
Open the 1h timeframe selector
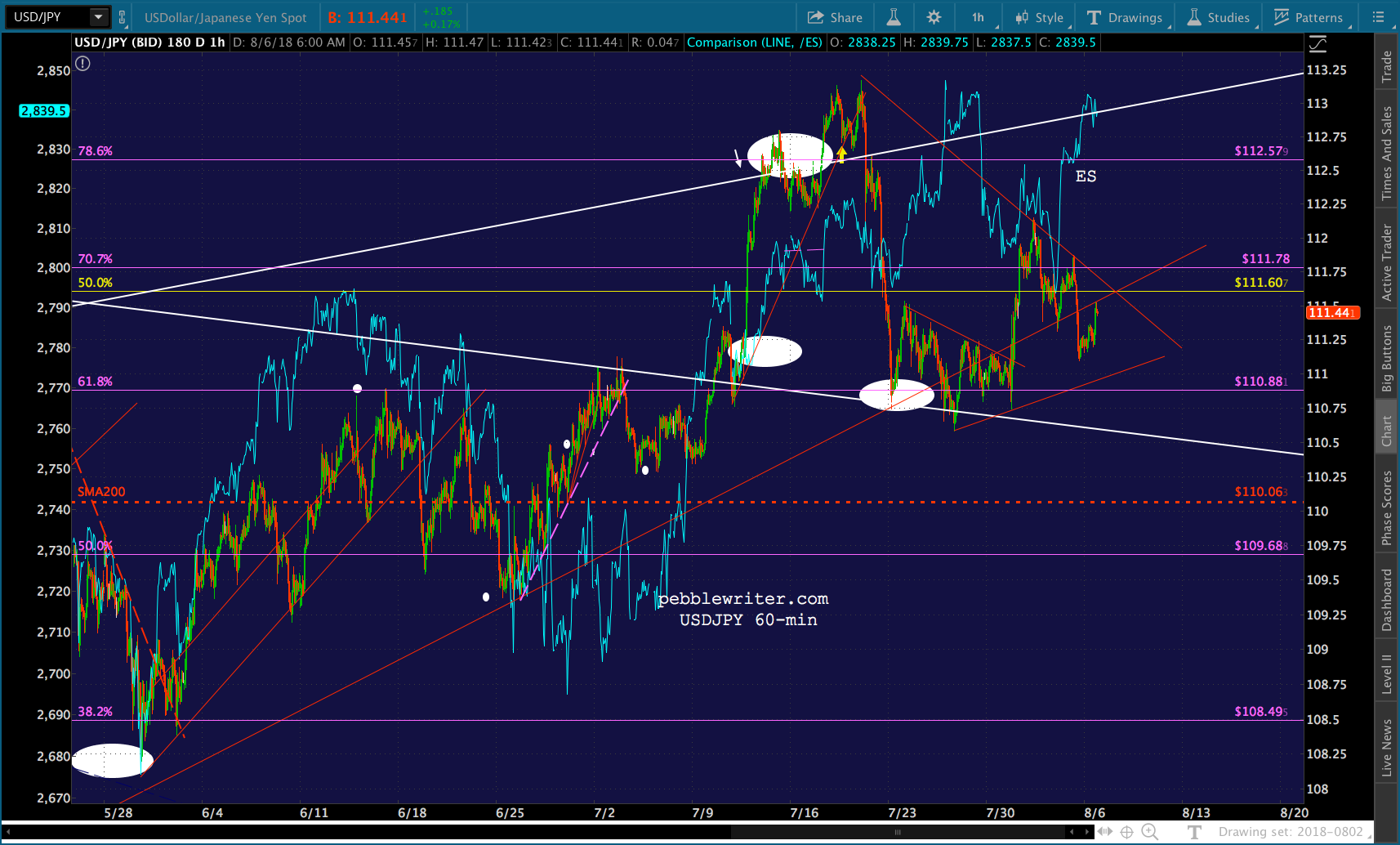(x=978, y=17)
